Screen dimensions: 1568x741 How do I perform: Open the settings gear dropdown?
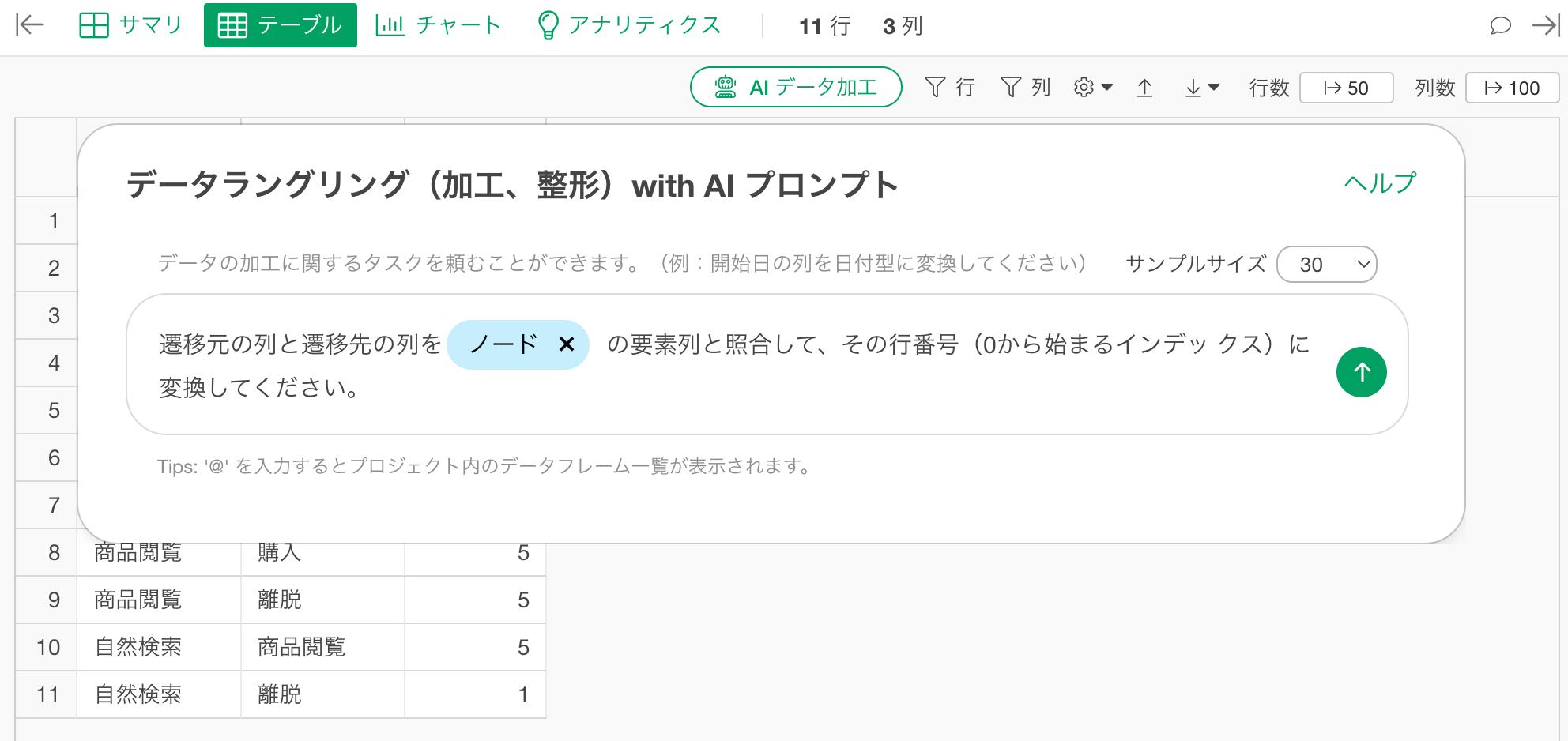[x=1092, y=88]
